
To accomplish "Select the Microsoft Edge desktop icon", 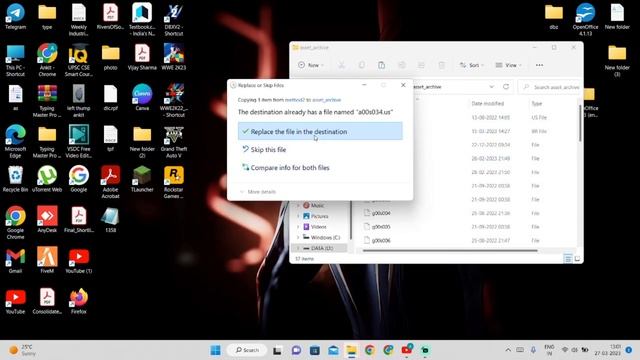I will pos(16,141).
